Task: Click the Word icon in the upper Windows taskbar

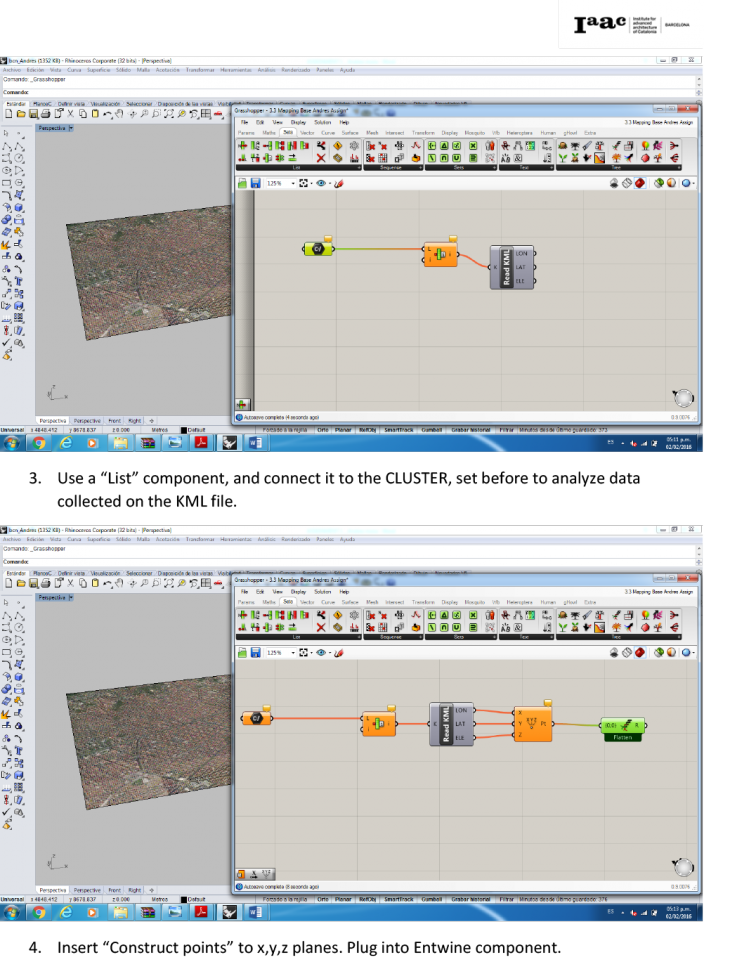Action: point(253,443)
